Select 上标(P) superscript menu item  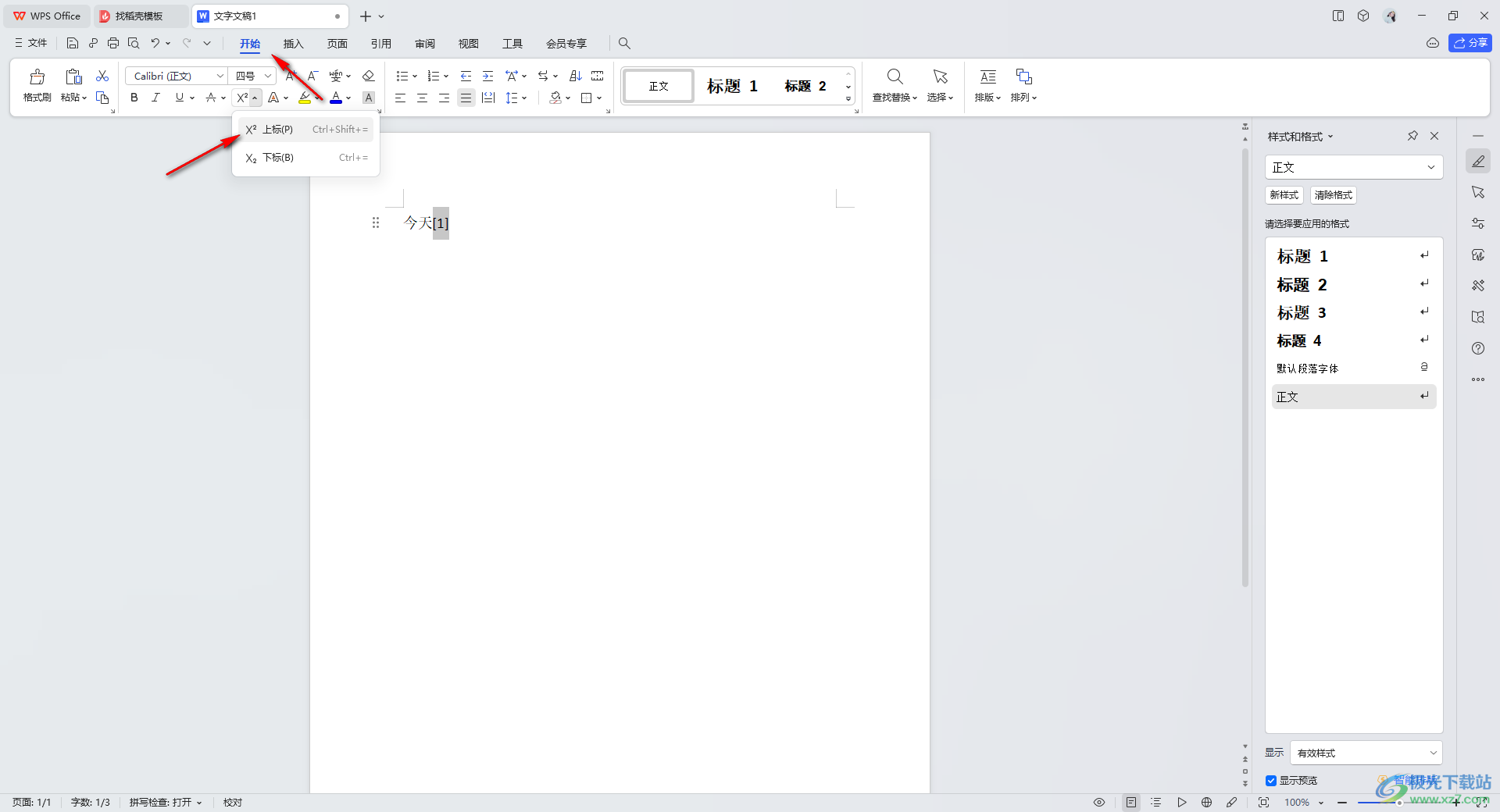pyautogui.click(x=306, y=130)
